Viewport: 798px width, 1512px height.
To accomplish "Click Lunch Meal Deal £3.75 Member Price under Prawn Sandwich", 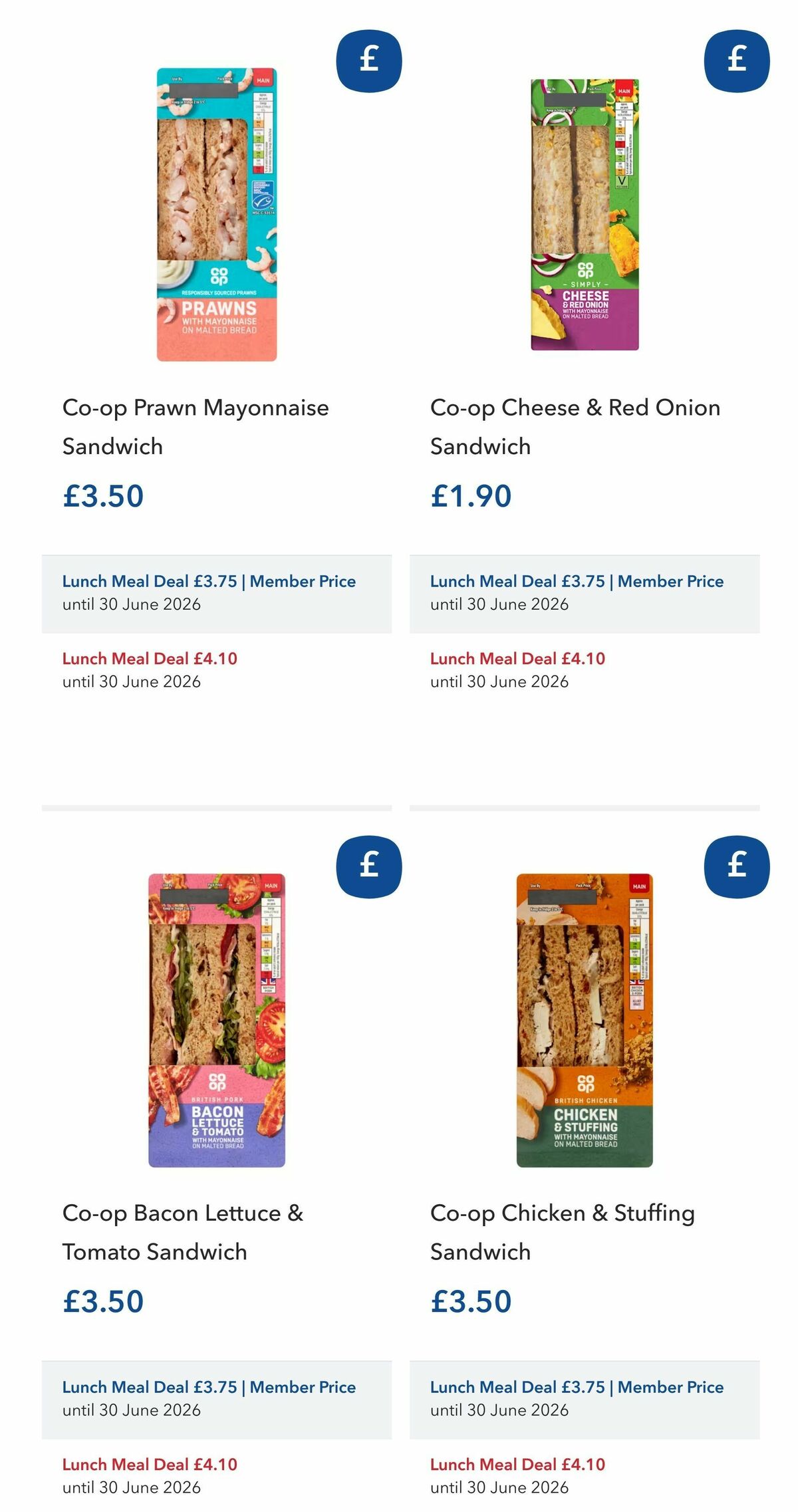I will click(209, 581).
